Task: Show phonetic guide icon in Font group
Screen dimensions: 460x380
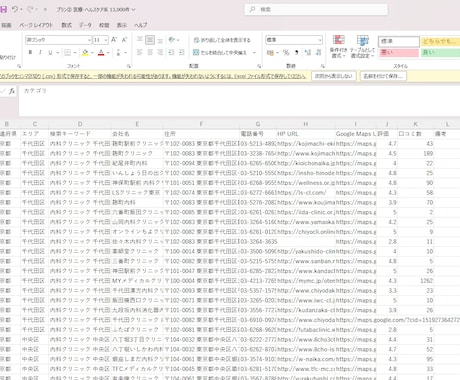Action: [x=119, y=52]
